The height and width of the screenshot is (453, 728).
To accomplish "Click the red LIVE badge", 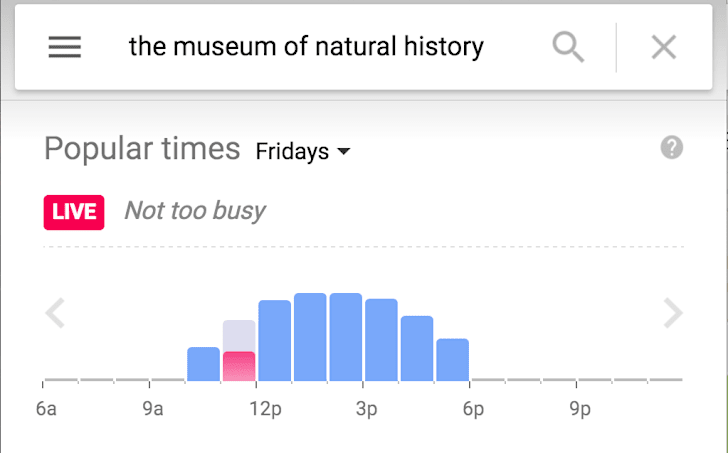I will 74,212.
